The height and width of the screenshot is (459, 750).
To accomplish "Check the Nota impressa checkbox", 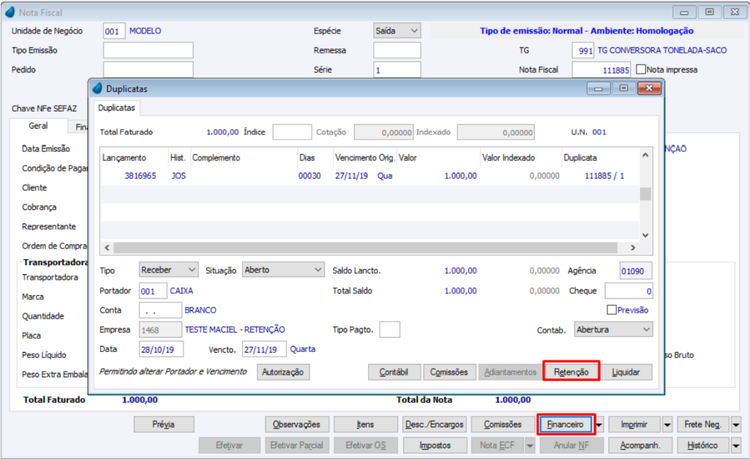I will 641,69.
